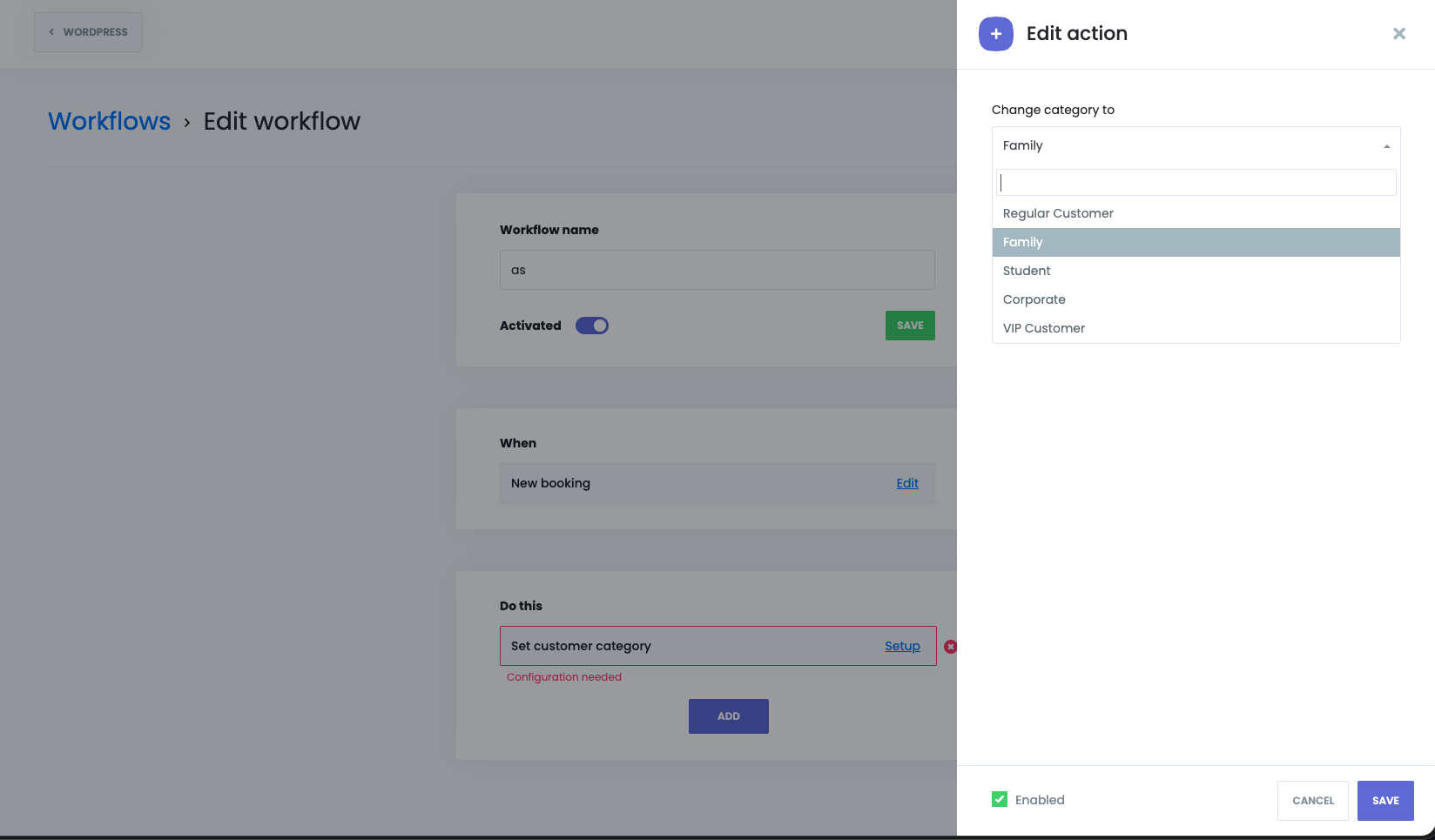Save the edited action

point(1384,801)
